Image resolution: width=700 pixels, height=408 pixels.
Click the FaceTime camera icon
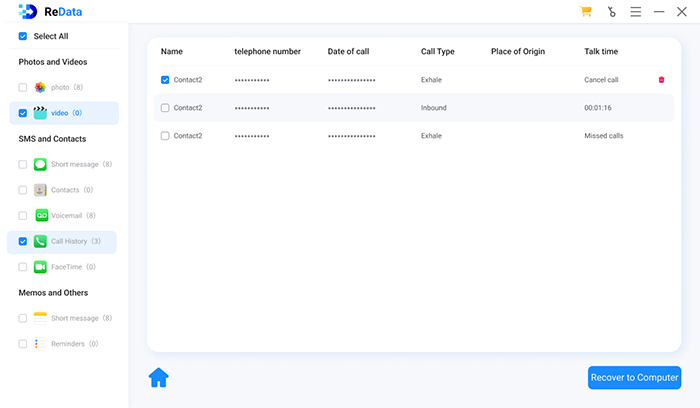tap(40, 267)
